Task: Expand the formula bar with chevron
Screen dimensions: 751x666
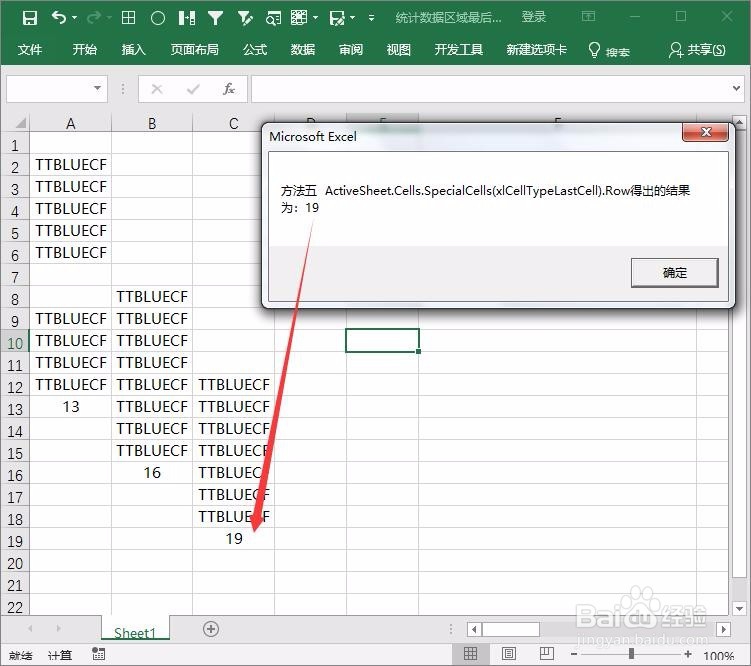Action: (737, 88)
